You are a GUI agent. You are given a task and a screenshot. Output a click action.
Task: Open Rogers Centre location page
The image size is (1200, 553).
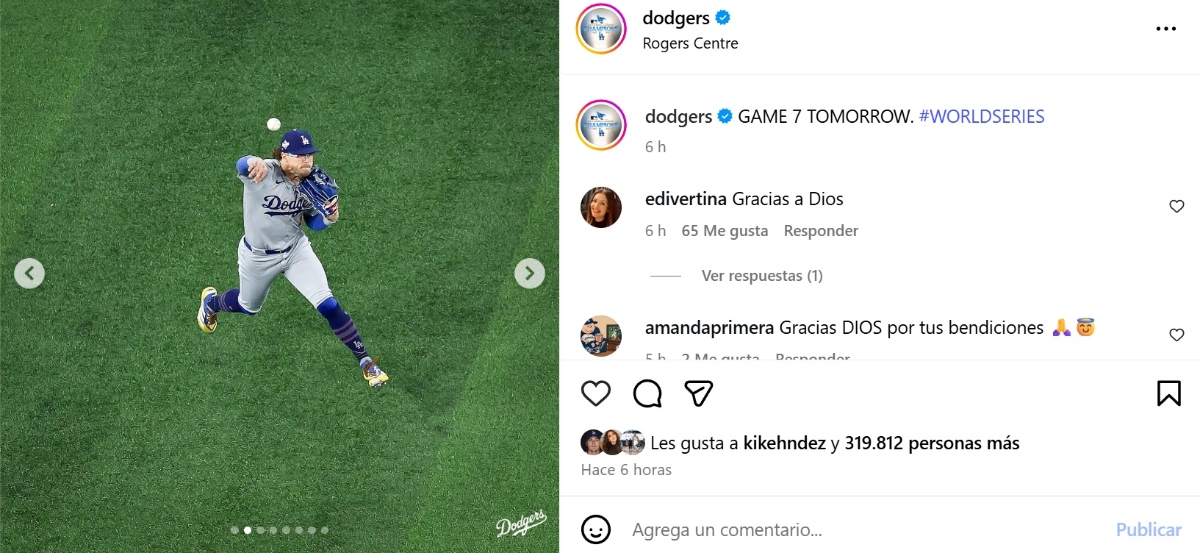click(x=690, y=44)
